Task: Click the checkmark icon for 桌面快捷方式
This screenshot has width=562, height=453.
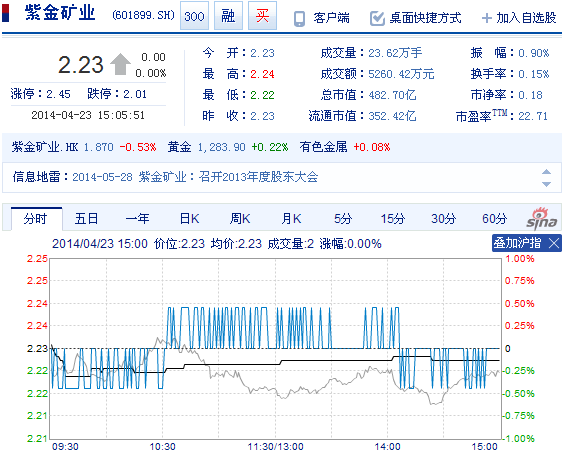Action: pos(377,18)
